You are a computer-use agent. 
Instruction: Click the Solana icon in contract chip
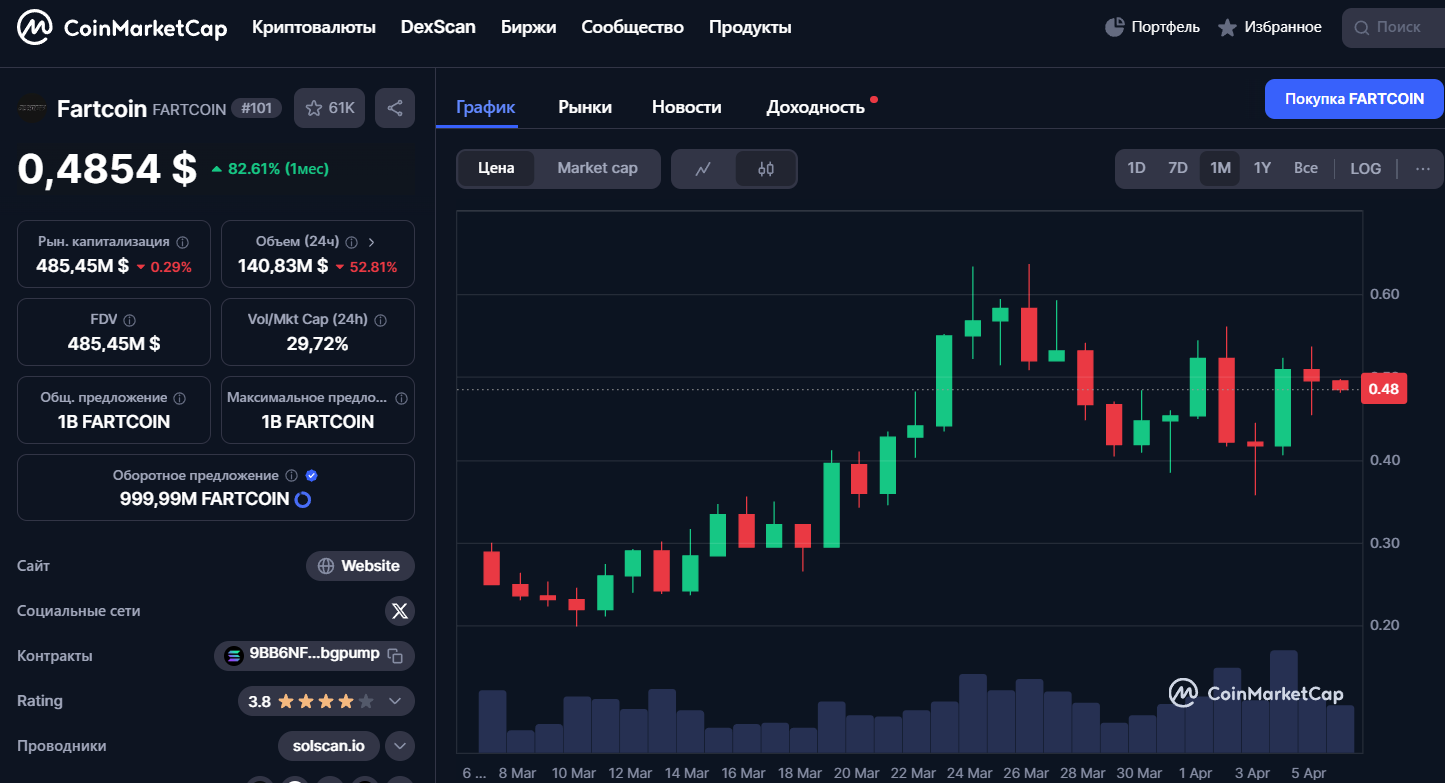pos(234,656)
